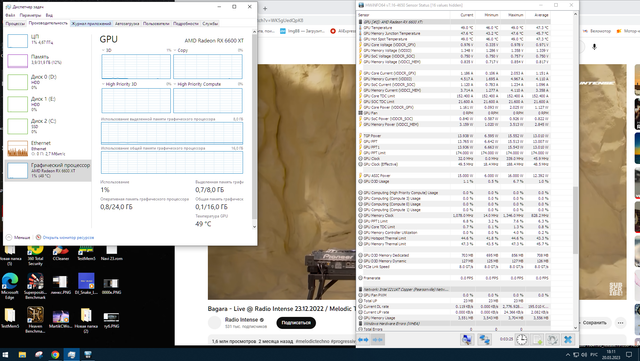
Task: Click Сохранить button under the video
Action: point(594,323)
